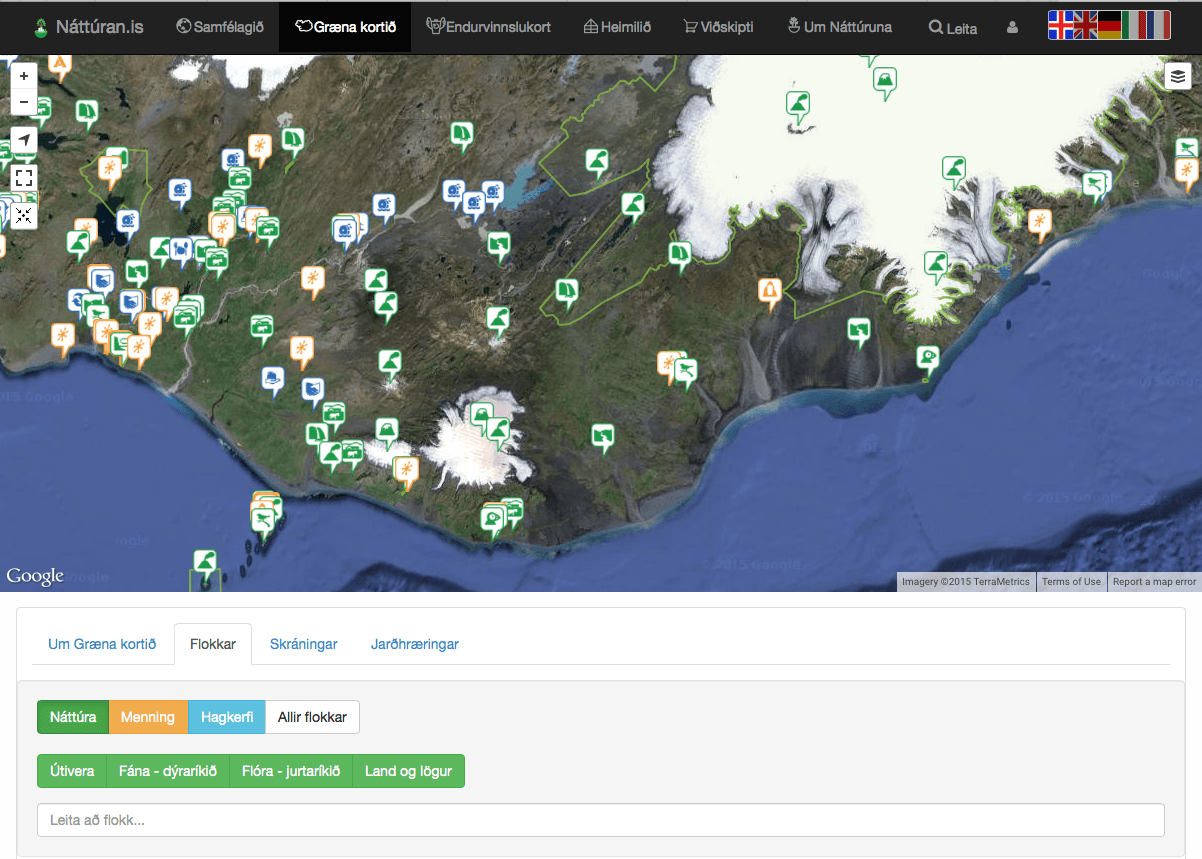The width and height of the screenshot is (1202, 859).
Task: Switch language with Icelandic flag
Action: [x=1060, y=25]
